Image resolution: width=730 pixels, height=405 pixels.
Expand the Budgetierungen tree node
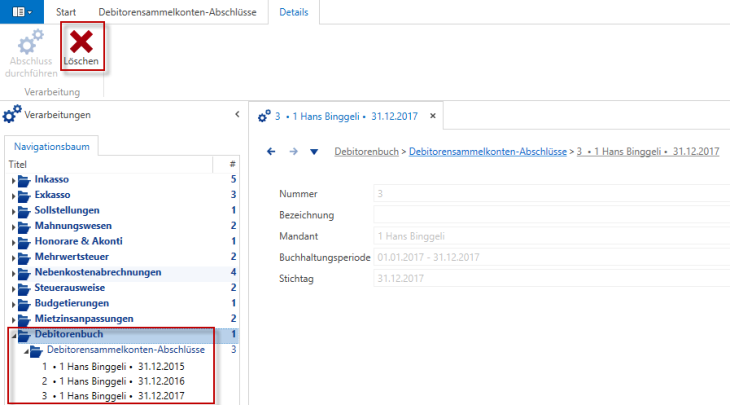coord(13,304)
